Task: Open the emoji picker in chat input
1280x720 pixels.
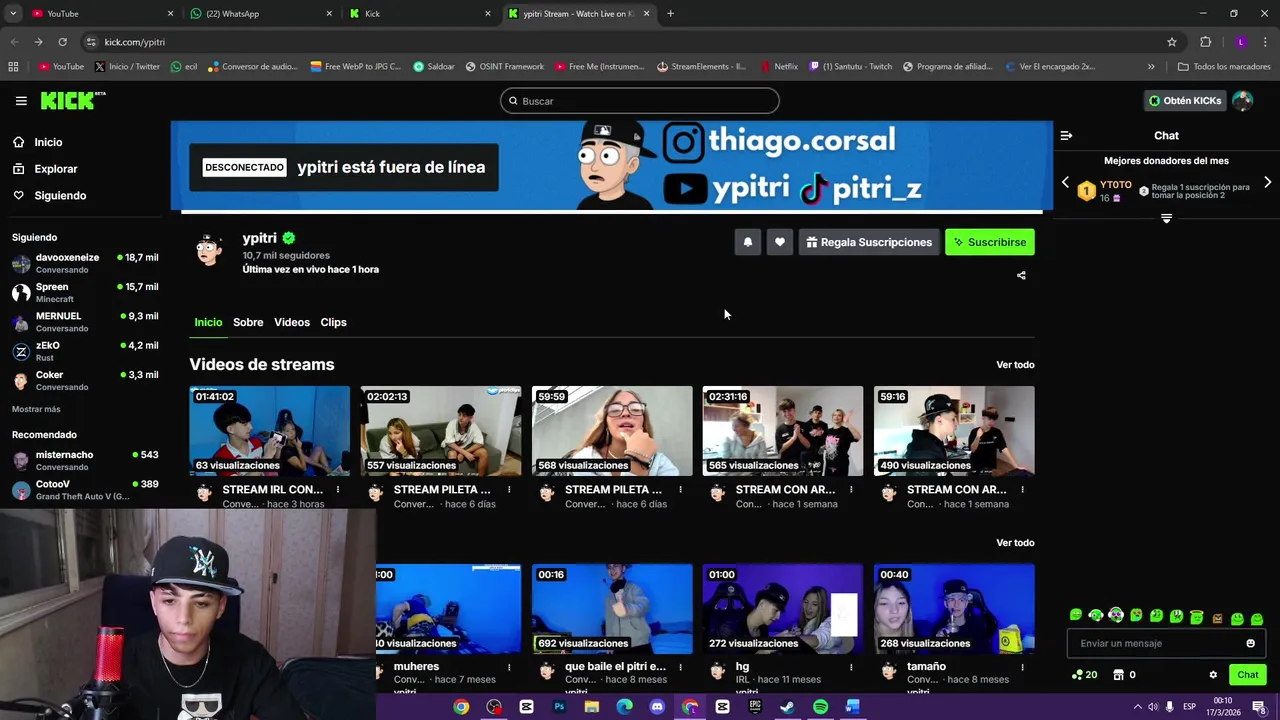Action: [1250, 643]
